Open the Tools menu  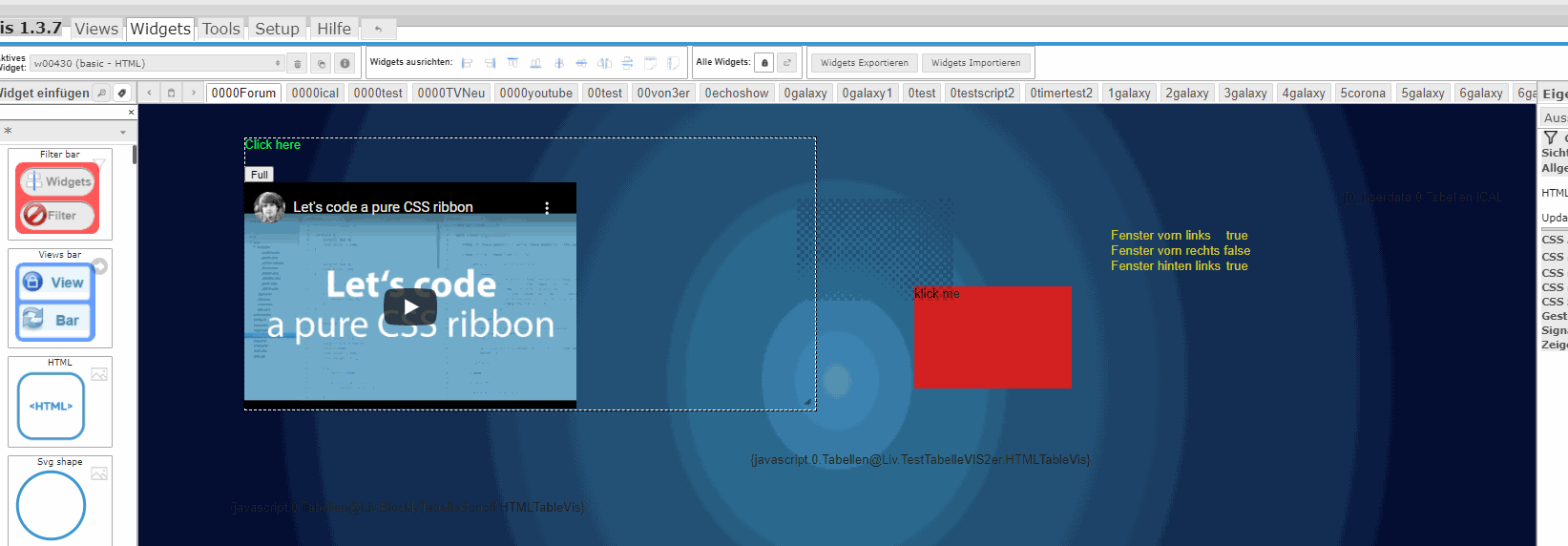(221, 29)
